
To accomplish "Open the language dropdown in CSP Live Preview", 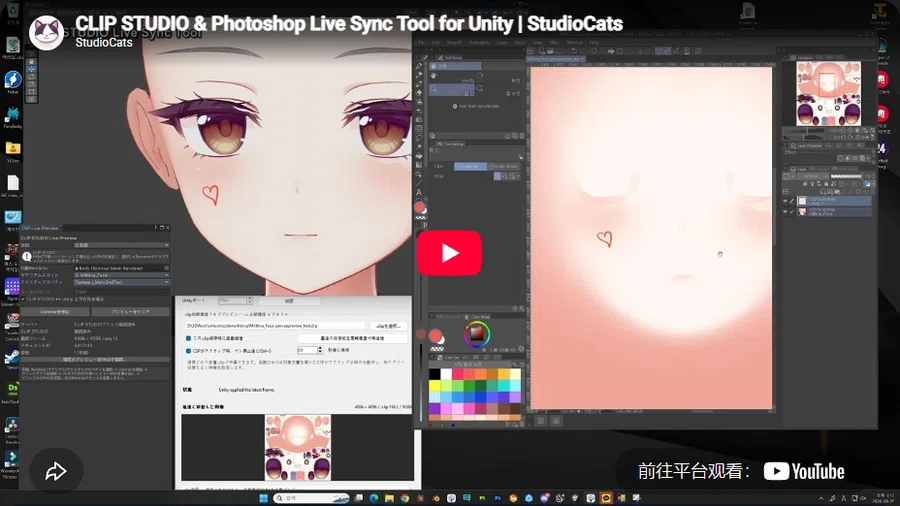I will click(x=121, y=245).
